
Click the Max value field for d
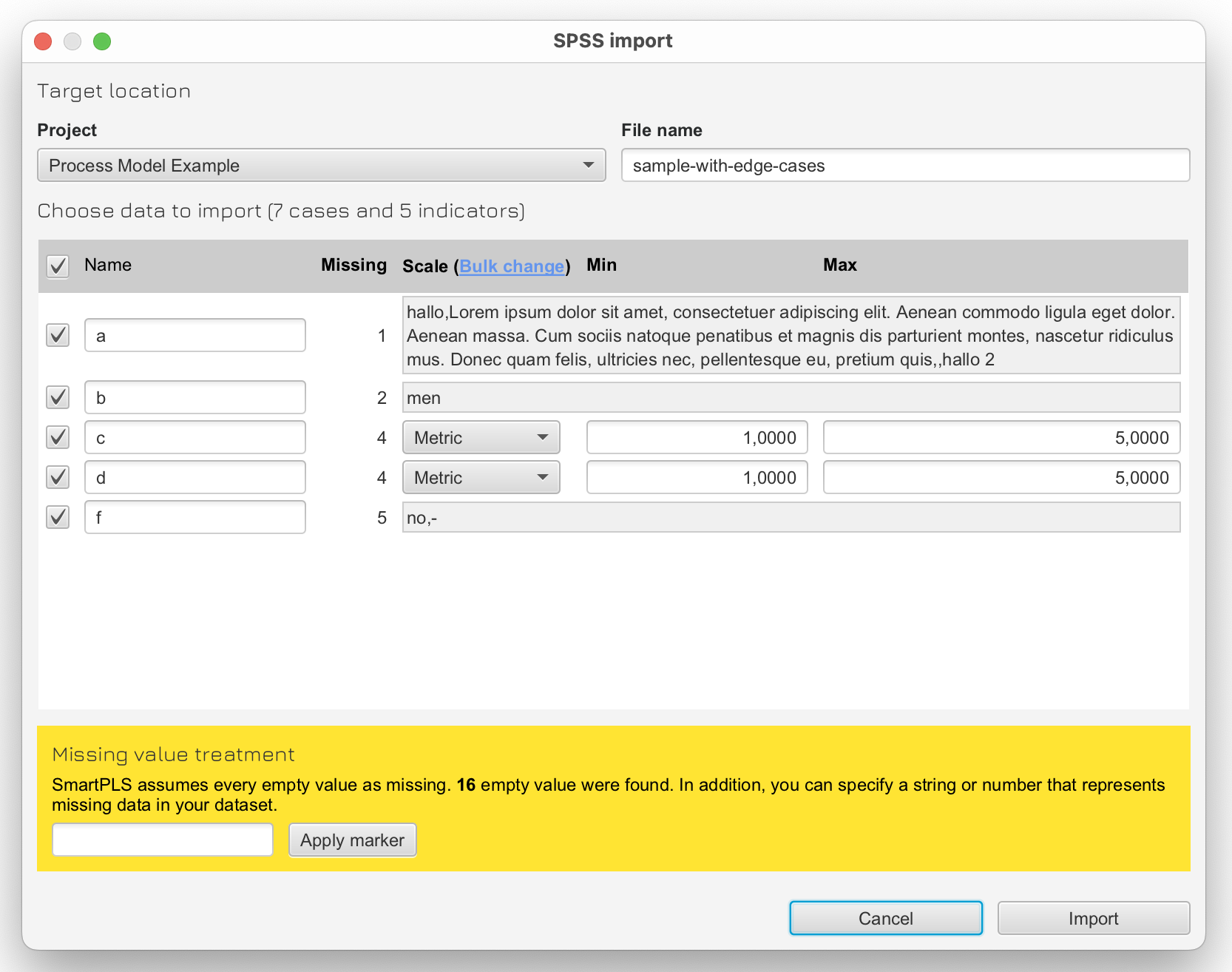pos(1001,477)
